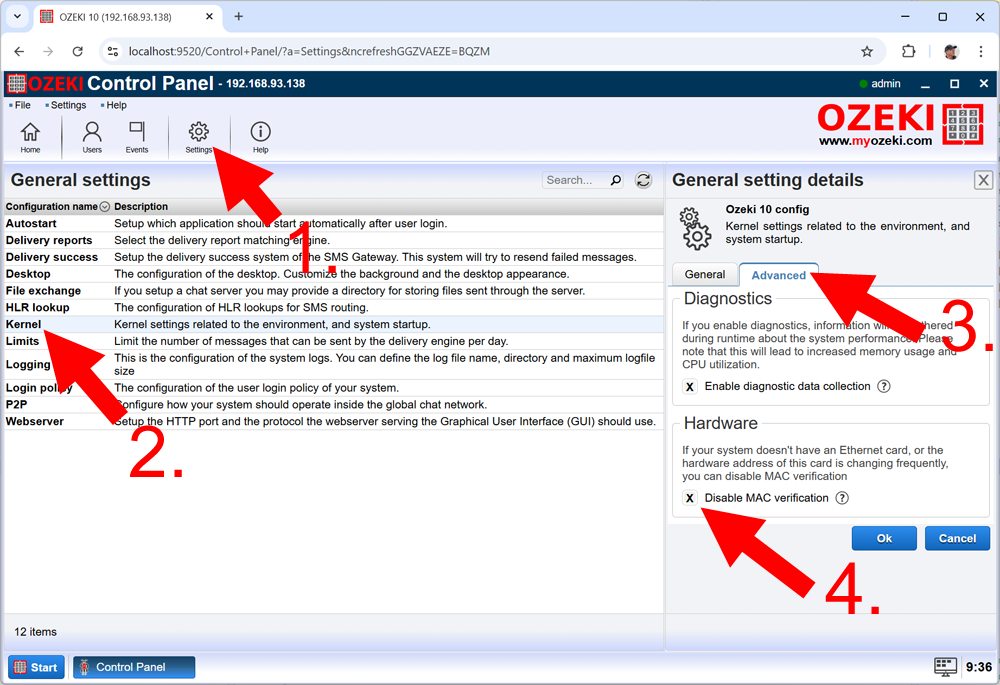The width and height of the screenshot is (1000, 685).
Task: Open a new browser tab
Action: point(239,17)
